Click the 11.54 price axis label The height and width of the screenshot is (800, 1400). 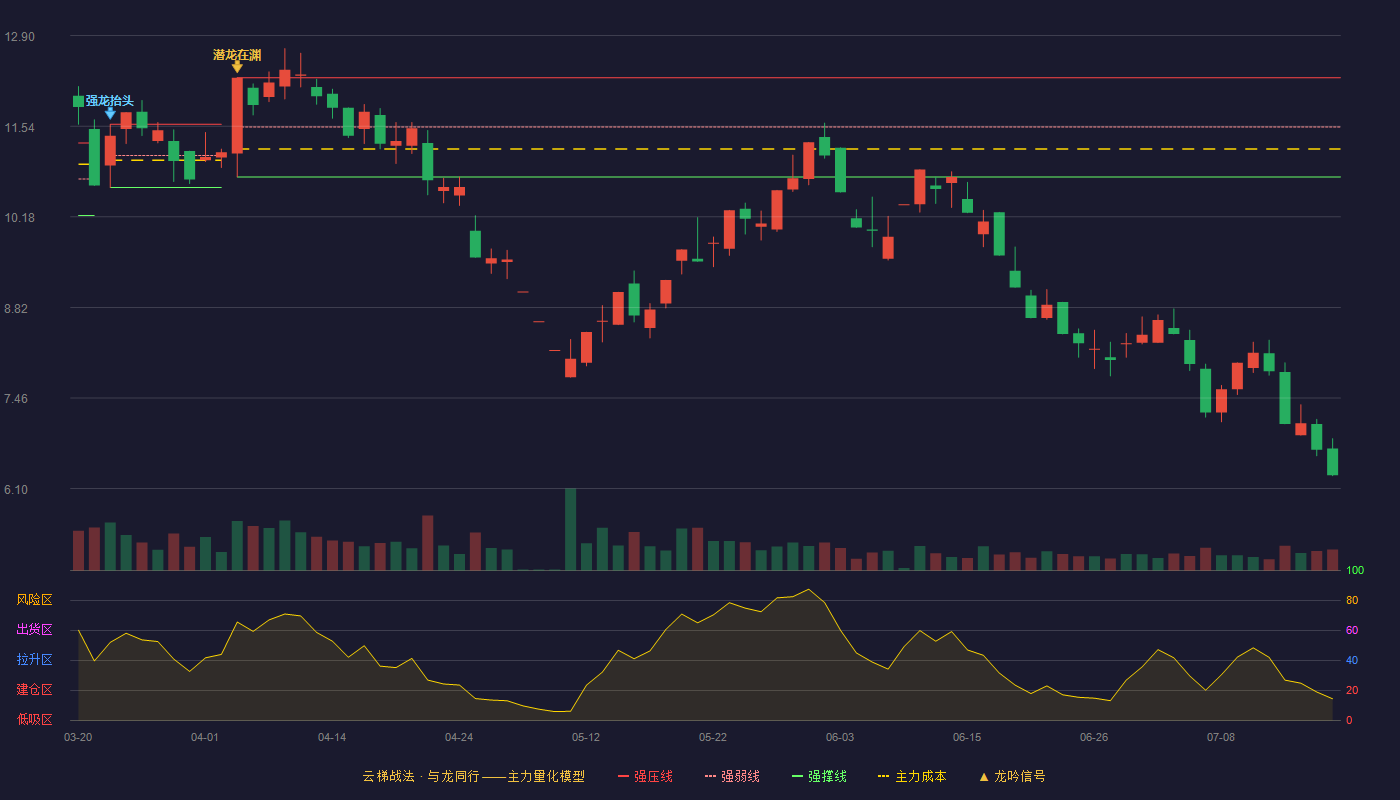[19, 128]
